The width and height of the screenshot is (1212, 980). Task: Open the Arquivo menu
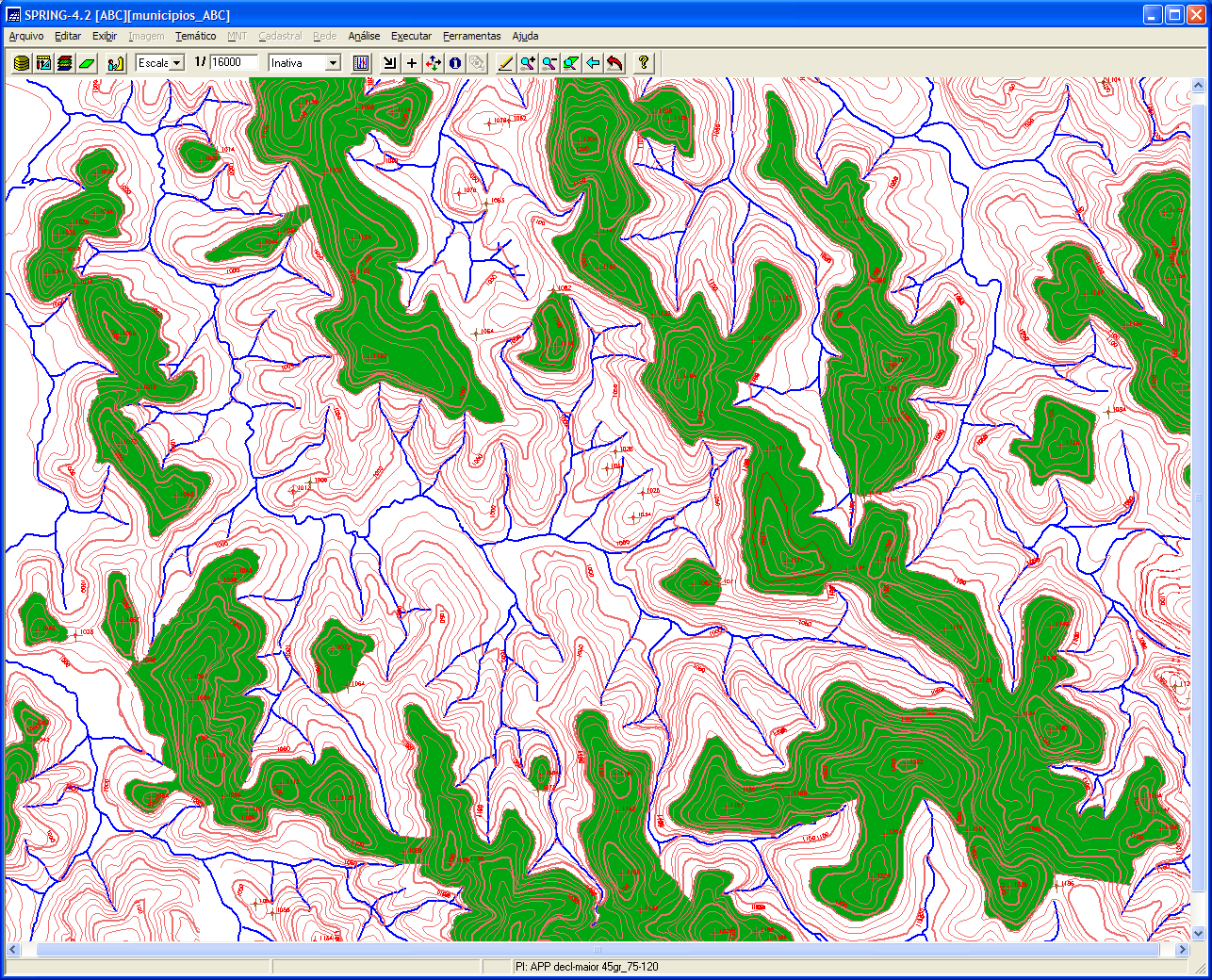point(26,36)
